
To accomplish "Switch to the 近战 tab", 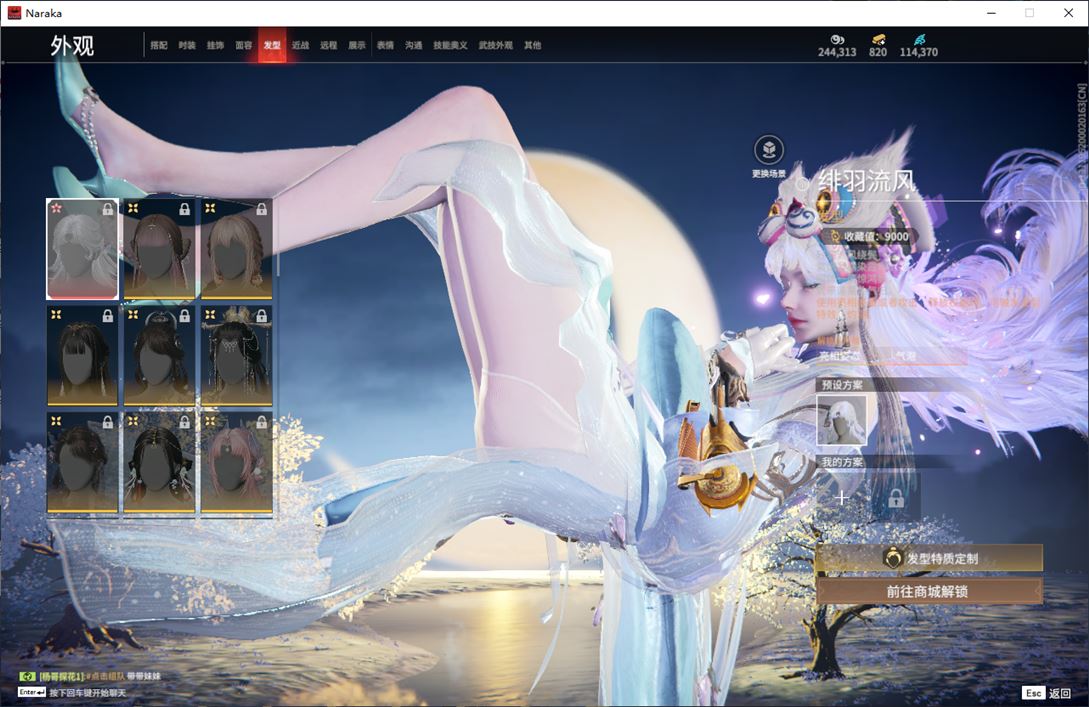I will coord(300,45).
